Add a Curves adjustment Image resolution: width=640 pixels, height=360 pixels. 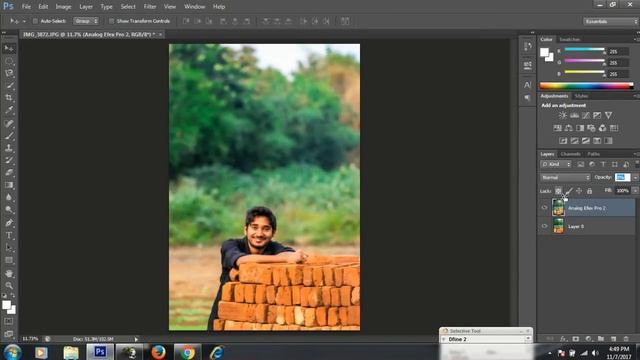586,116
